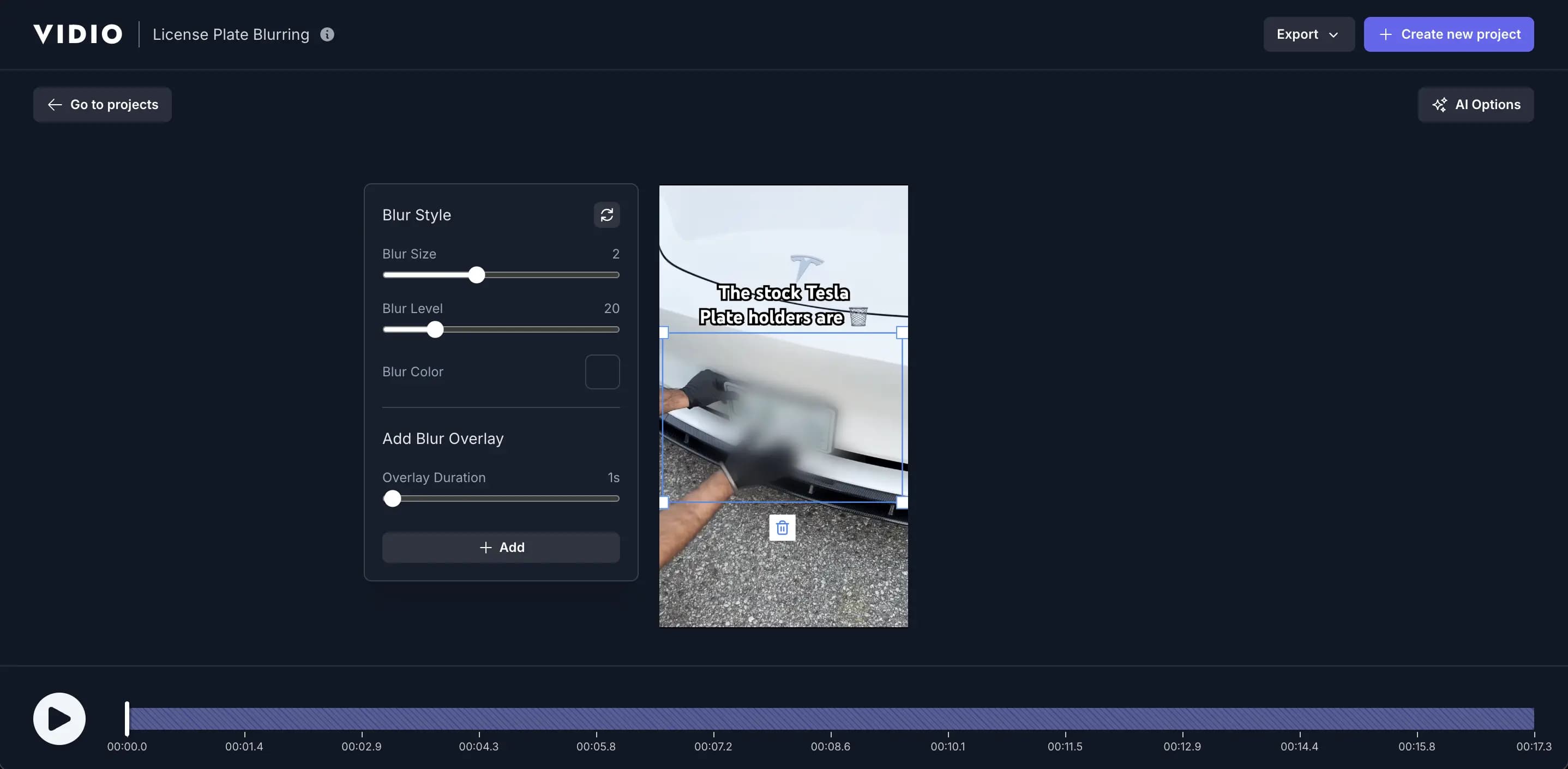This screenshot has height=769, width=1568.
Task: Click the Add button under Add Blur Overlay
Action: click(500, 547)
